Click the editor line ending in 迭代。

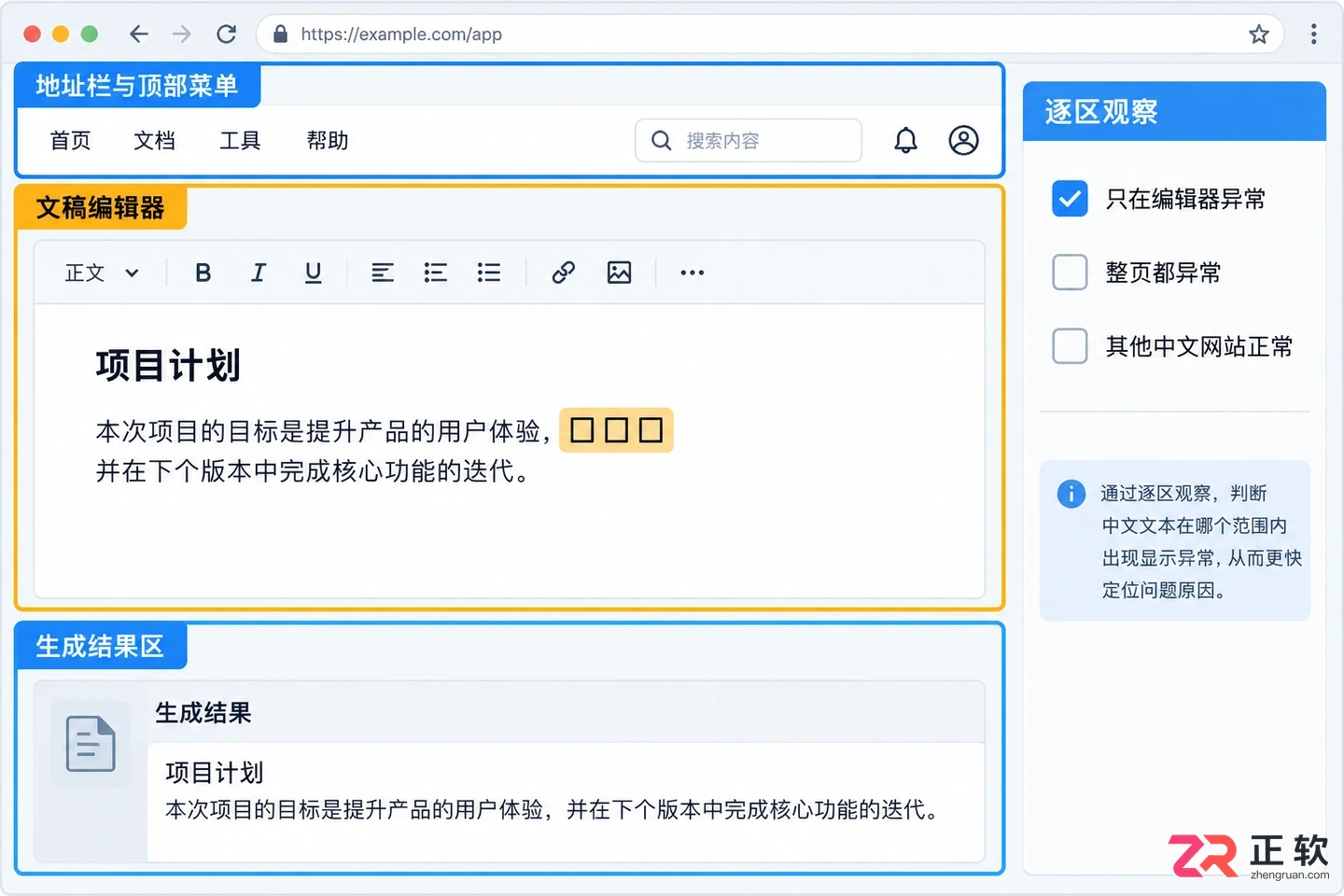[x=314, y=471]
